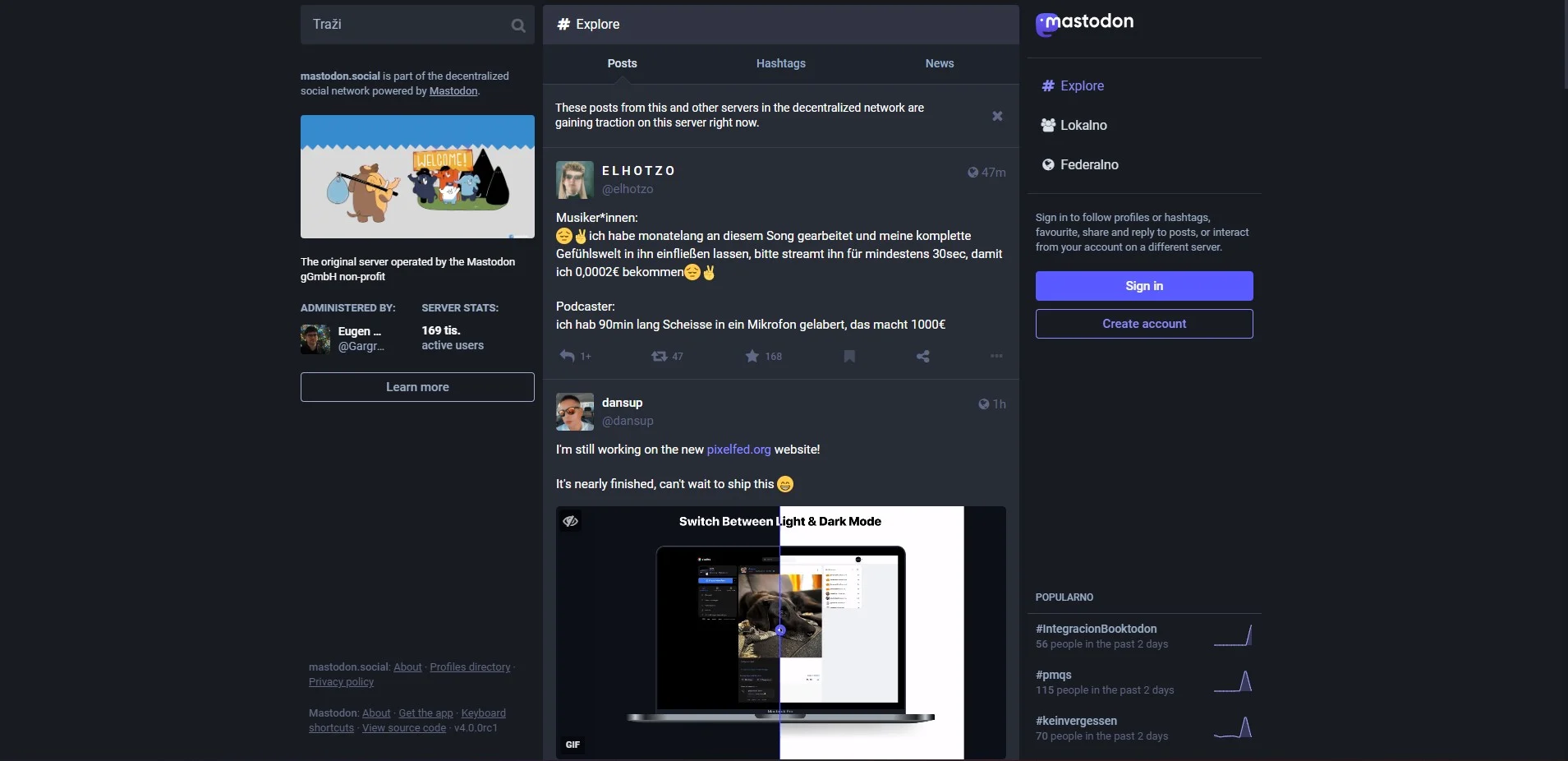The width and height of the screenshot is (1568, 761).
Task: Dismiss the trending posts info banner
Action: click(997, 116)
